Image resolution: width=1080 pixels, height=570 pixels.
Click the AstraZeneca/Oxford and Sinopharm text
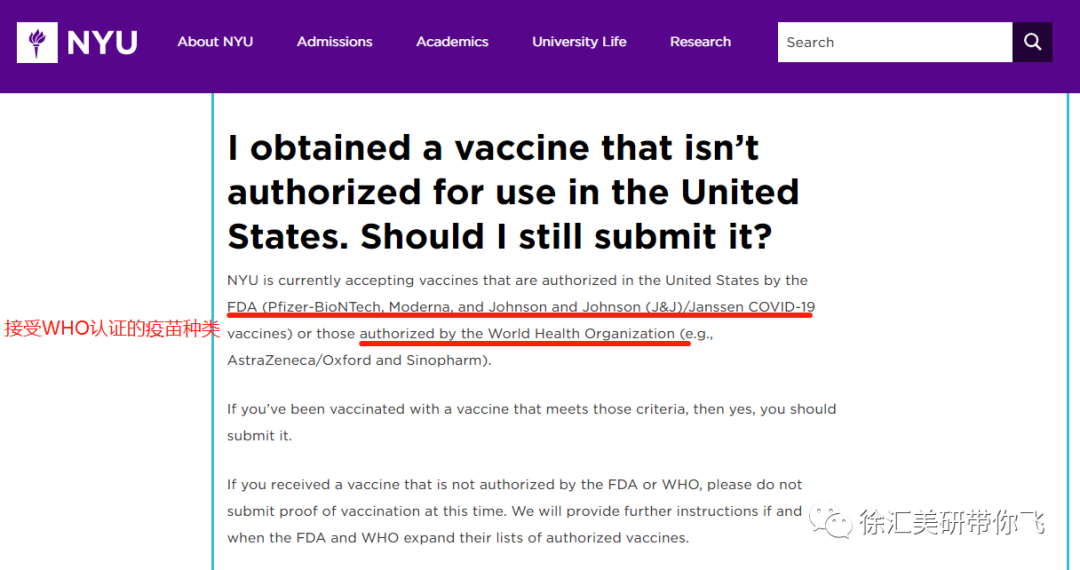(x=358, y=360)
